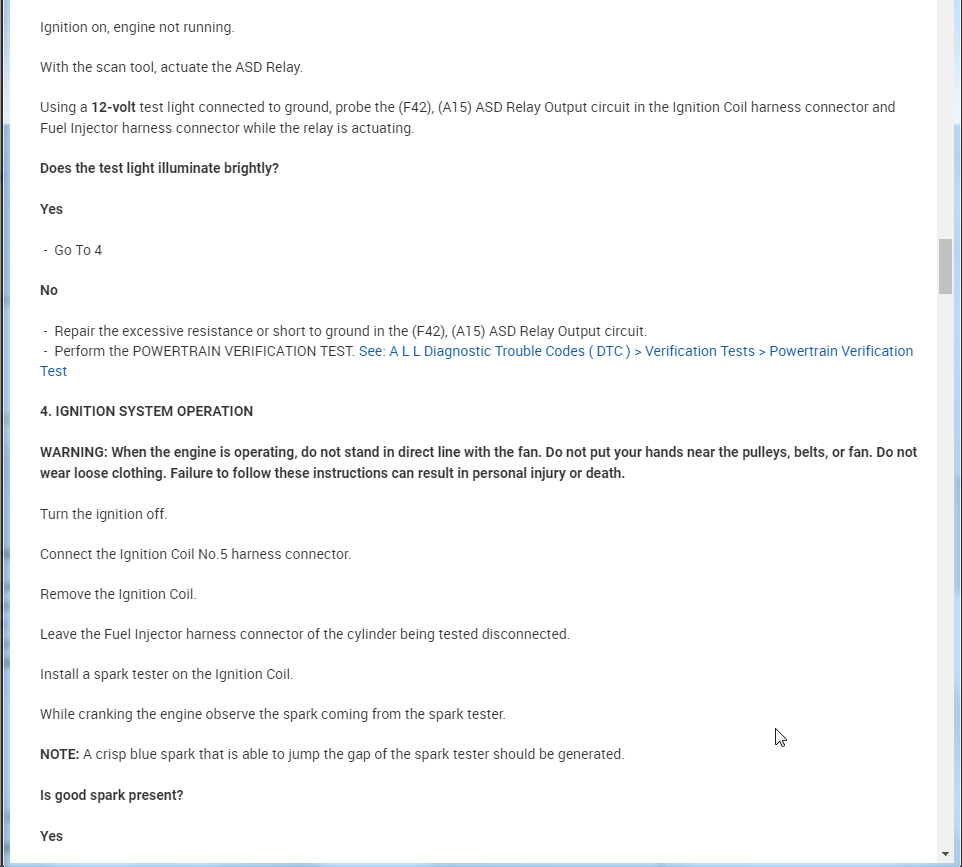Image resolution: width=962 pixels, height=867 pixels.
Task: Click the scroll down arrow button
Action: click(x=945, y=854)
